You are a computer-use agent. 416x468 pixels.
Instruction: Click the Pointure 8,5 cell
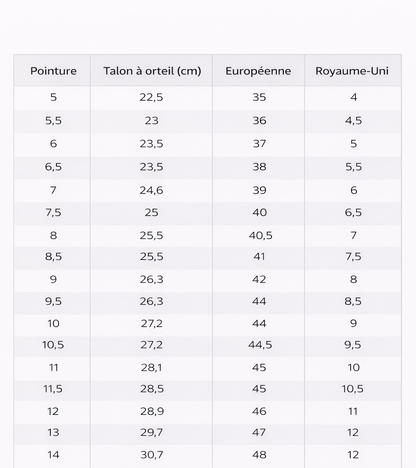pos(53,257)
